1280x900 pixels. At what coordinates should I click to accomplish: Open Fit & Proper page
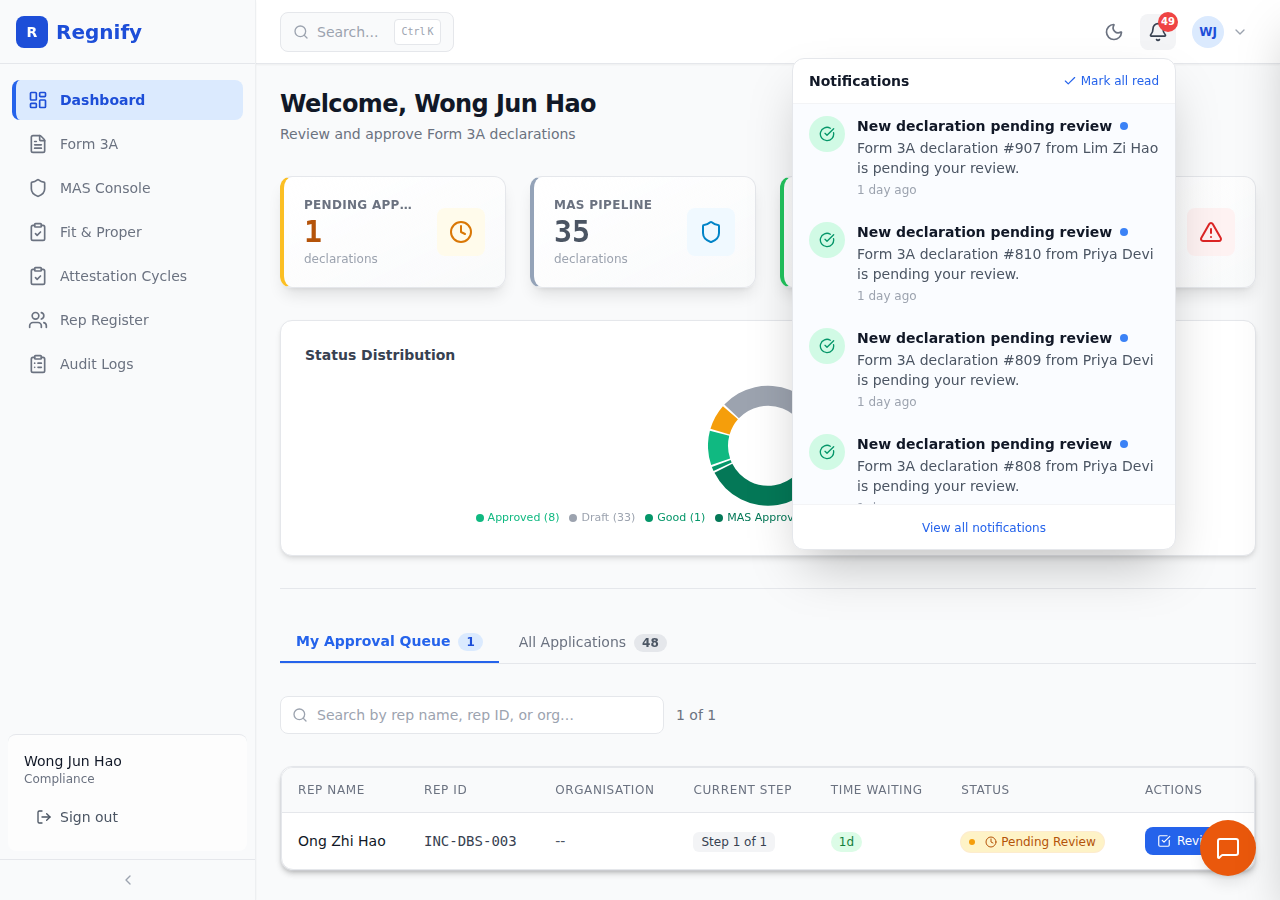(x=128, y=232)
